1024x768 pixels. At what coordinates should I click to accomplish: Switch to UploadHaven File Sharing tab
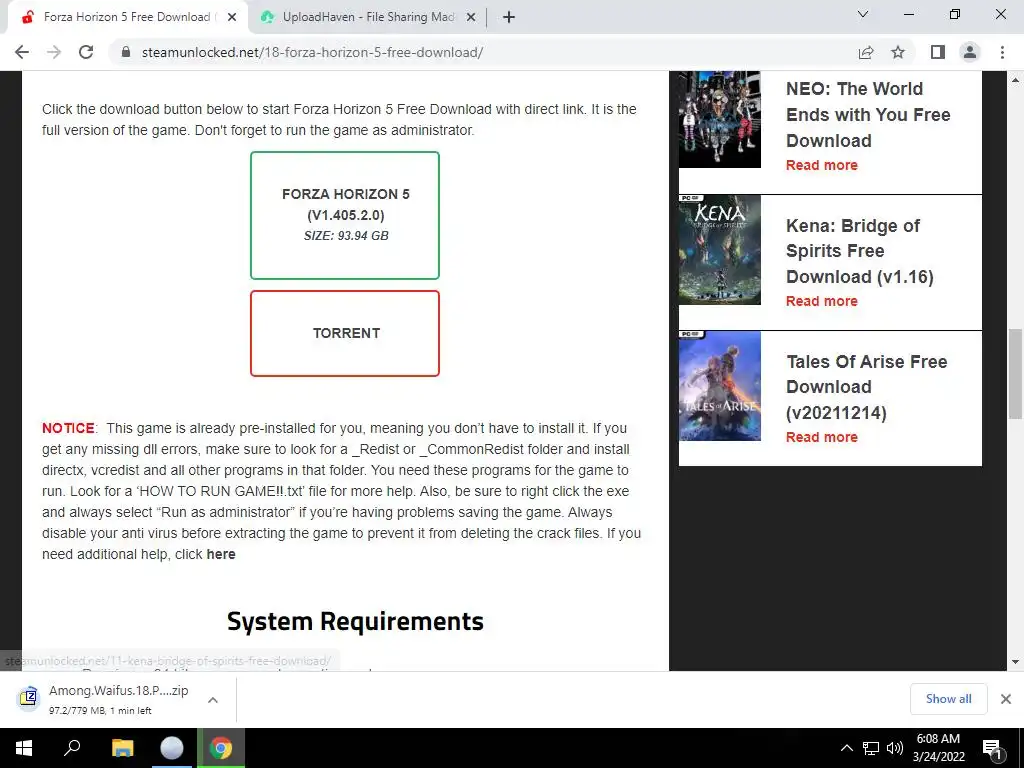(367, 17)
